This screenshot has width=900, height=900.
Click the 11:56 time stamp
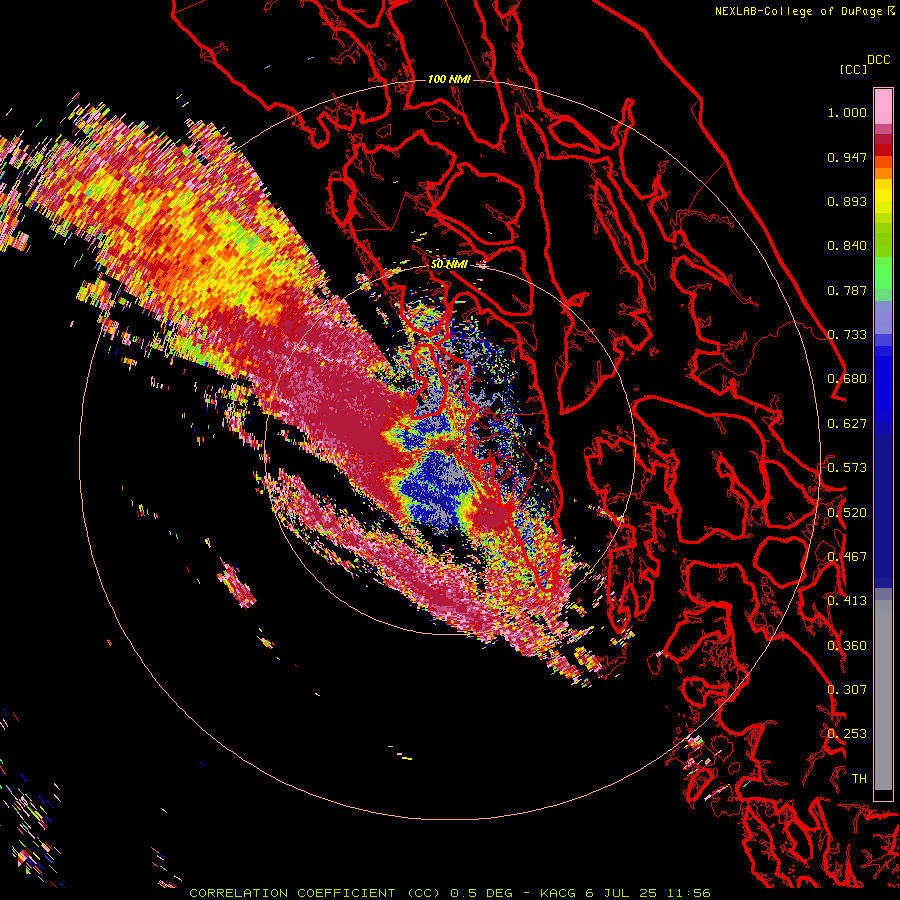point(689,893)
